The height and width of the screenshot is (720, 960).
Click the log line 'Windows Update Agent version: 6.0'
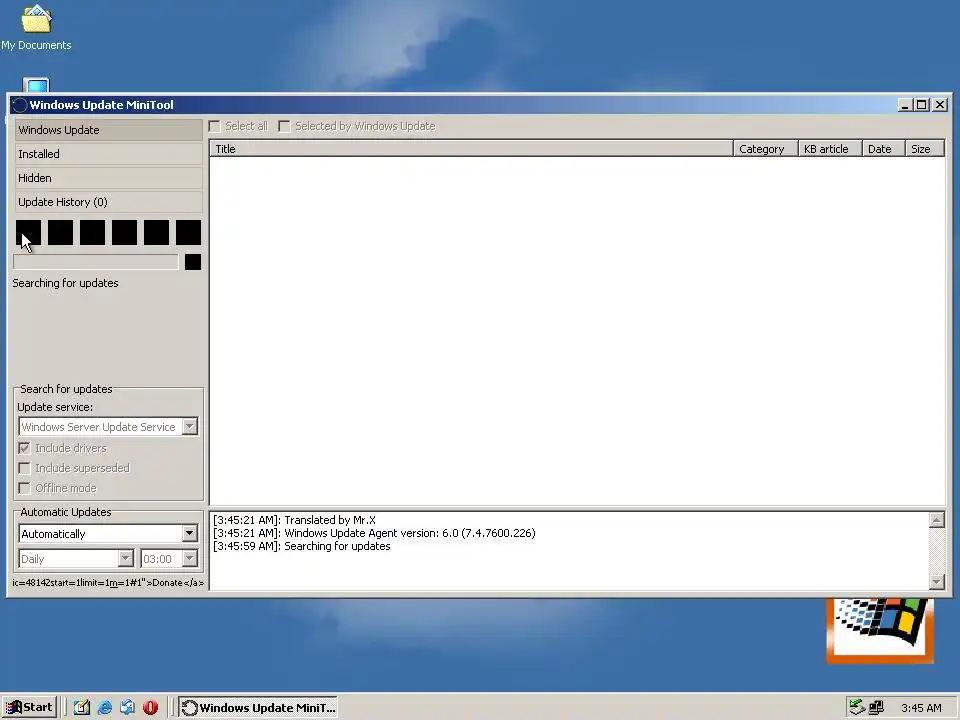pos(374,533)
